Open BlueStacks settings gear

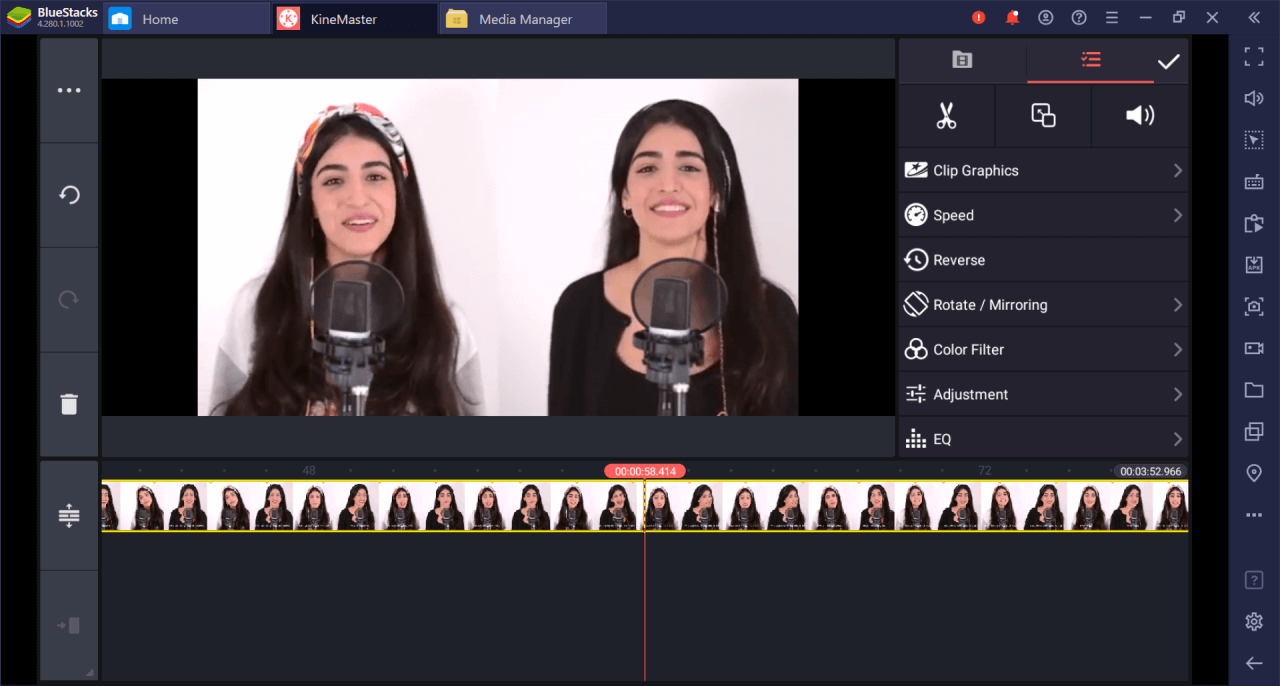1254,622
